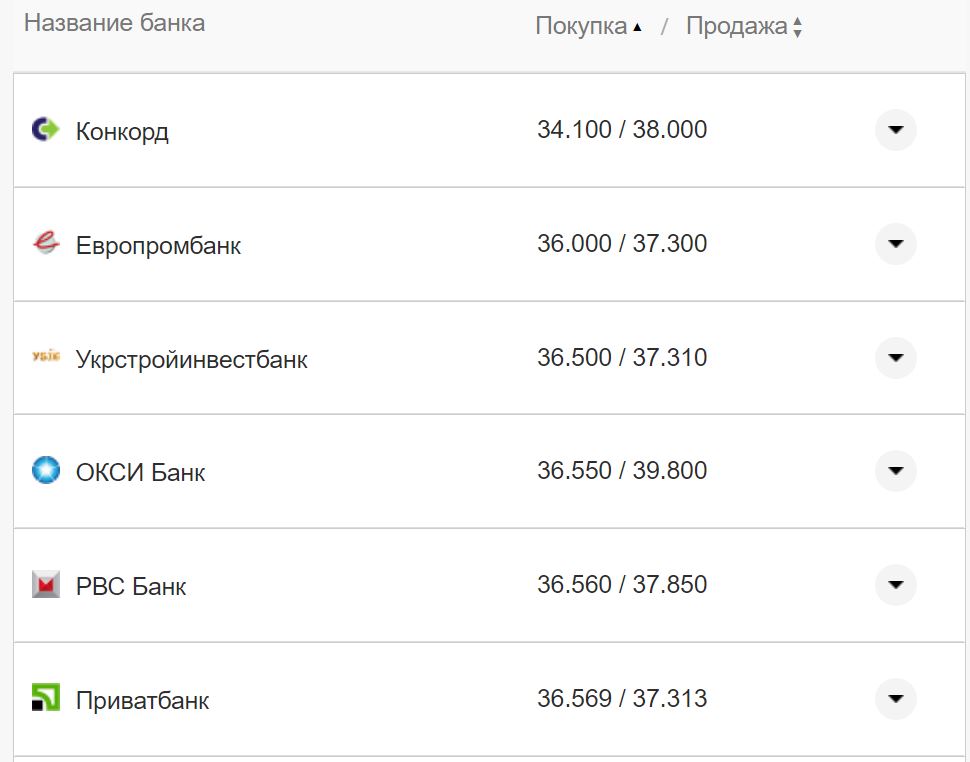This screenshot has width=970, height=762.
Task: Open the Европромбанк bank page link
Action: pyautogui.click(x=156, y=244)
